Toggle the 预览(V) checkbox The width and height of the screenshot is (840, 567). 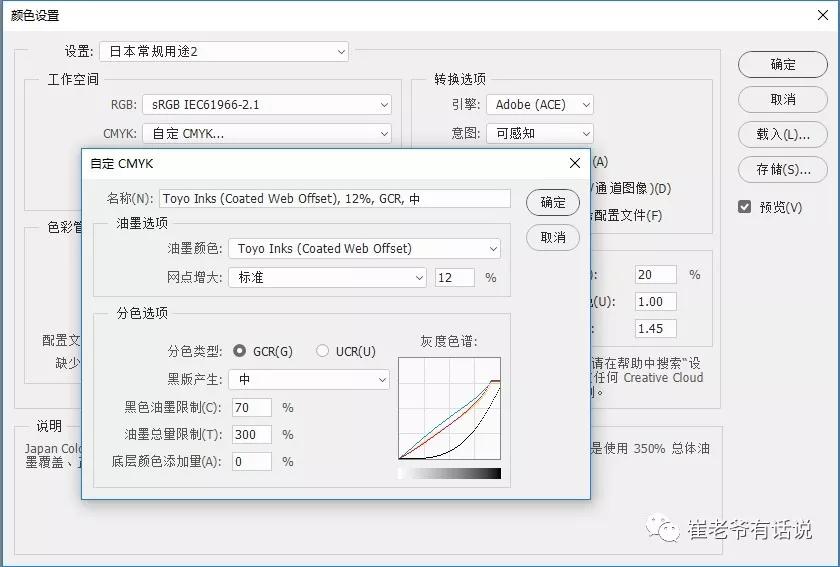coord(744,207)
